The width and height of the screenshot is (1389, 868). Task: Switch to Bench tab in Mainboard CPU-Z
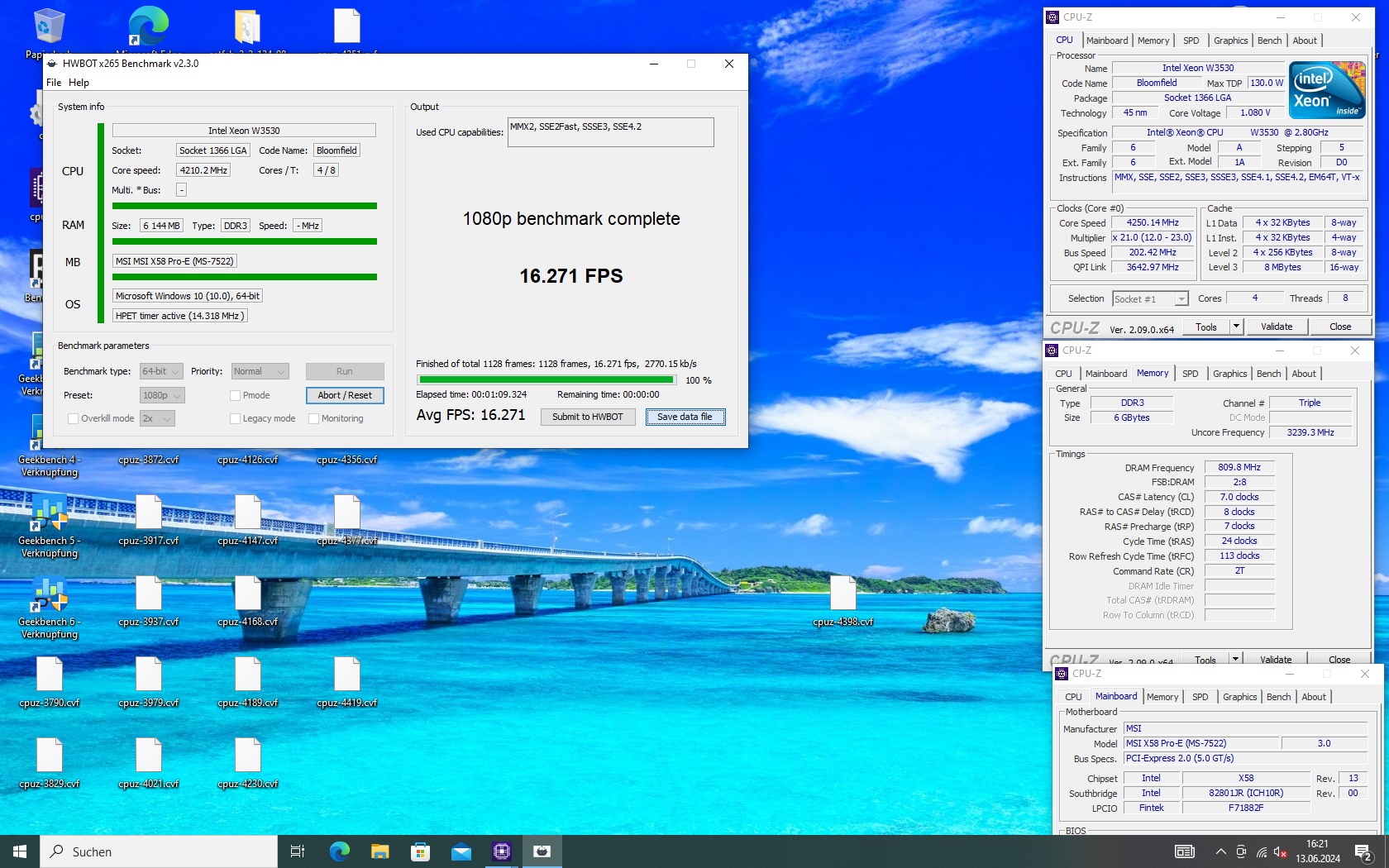1278,697
